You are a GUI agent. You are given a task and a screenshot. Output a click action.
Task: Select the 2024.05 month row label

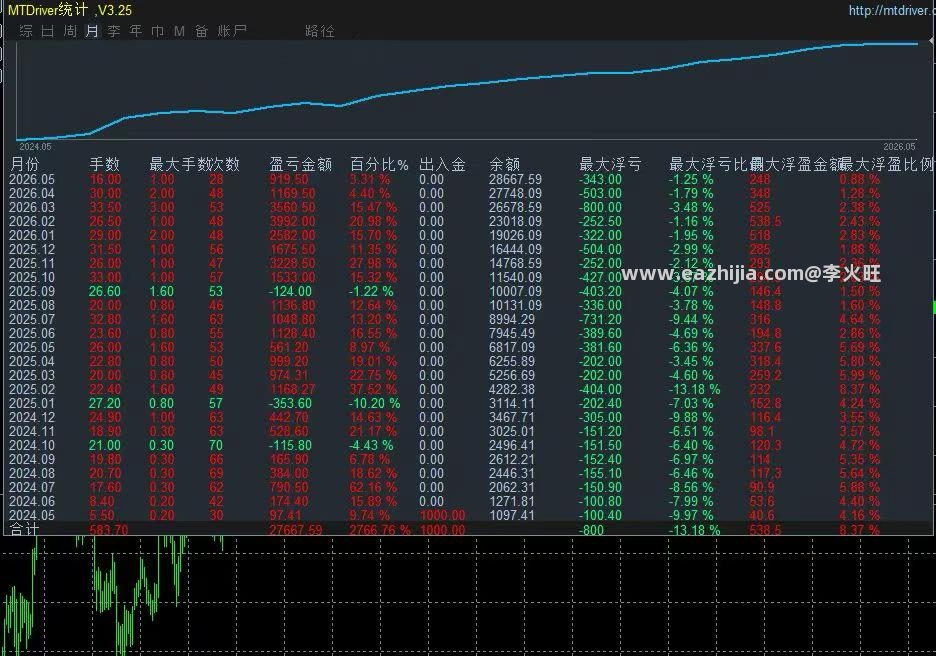coord(32,516)
